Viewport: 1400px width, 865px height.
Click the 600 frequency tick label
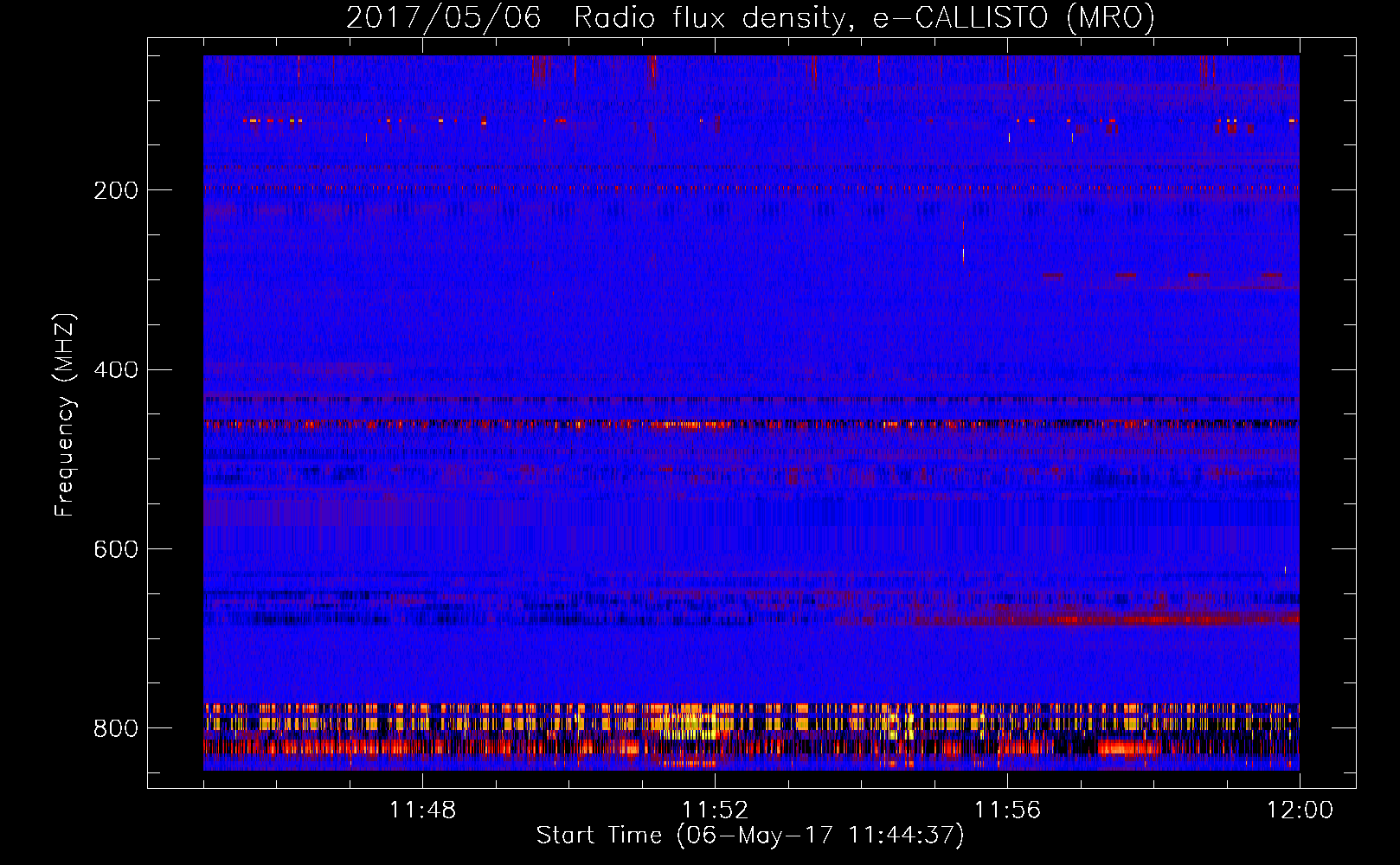[x=116, y=550]
